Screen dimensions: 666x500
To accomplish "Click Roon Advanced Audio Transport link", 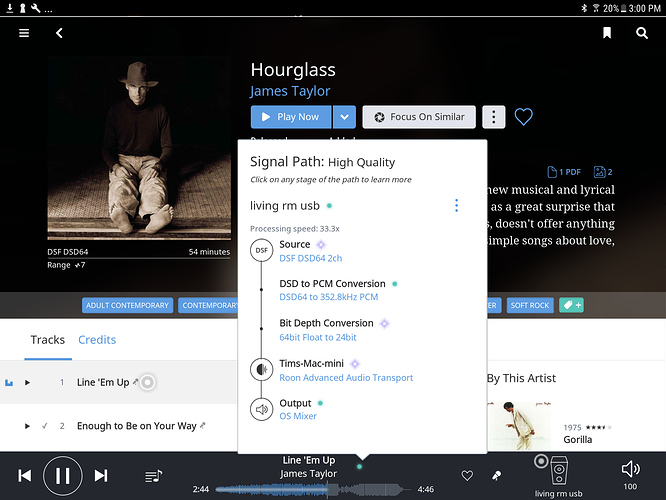I will point(346,378).
